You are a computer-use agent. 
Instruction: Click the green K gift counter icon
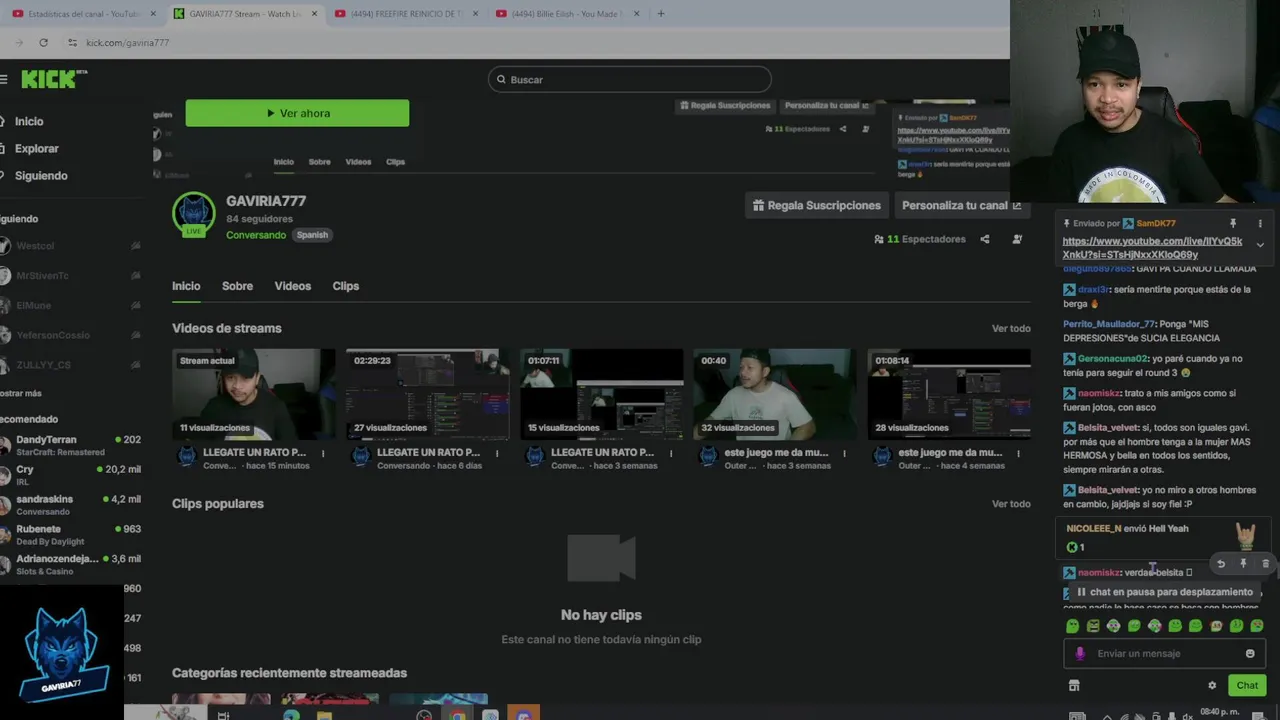click(x=1072, y=547)
